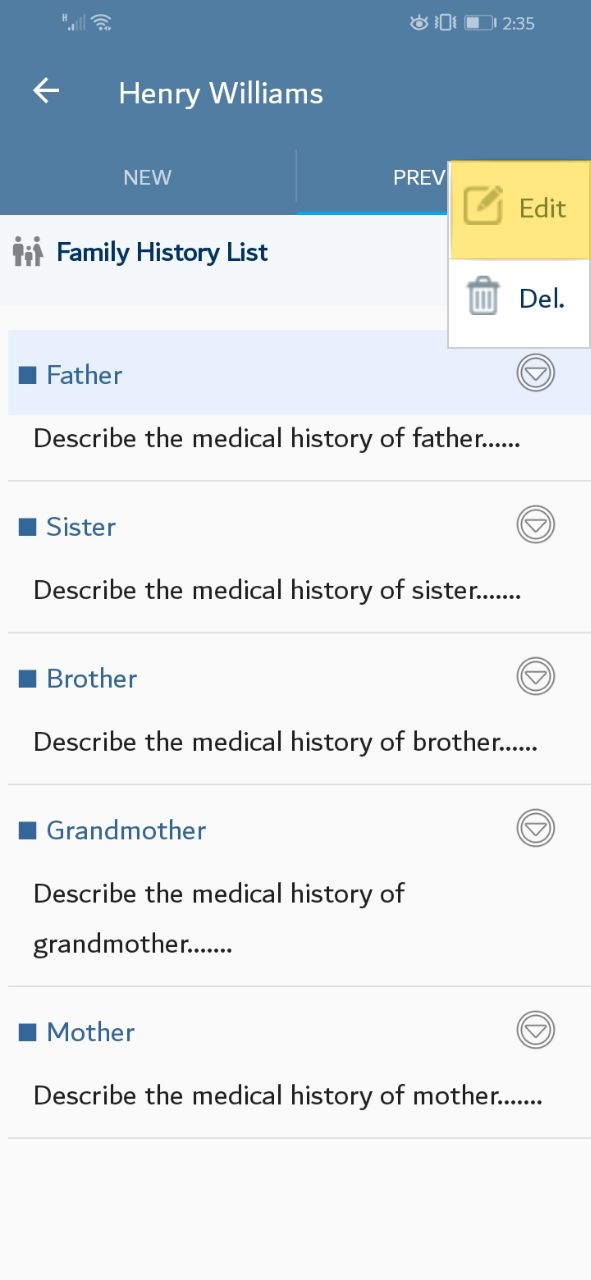Go back using the arrow icon
This screenshot has height=1280, width=591.
pyautogui.click(x=46, y=91)
